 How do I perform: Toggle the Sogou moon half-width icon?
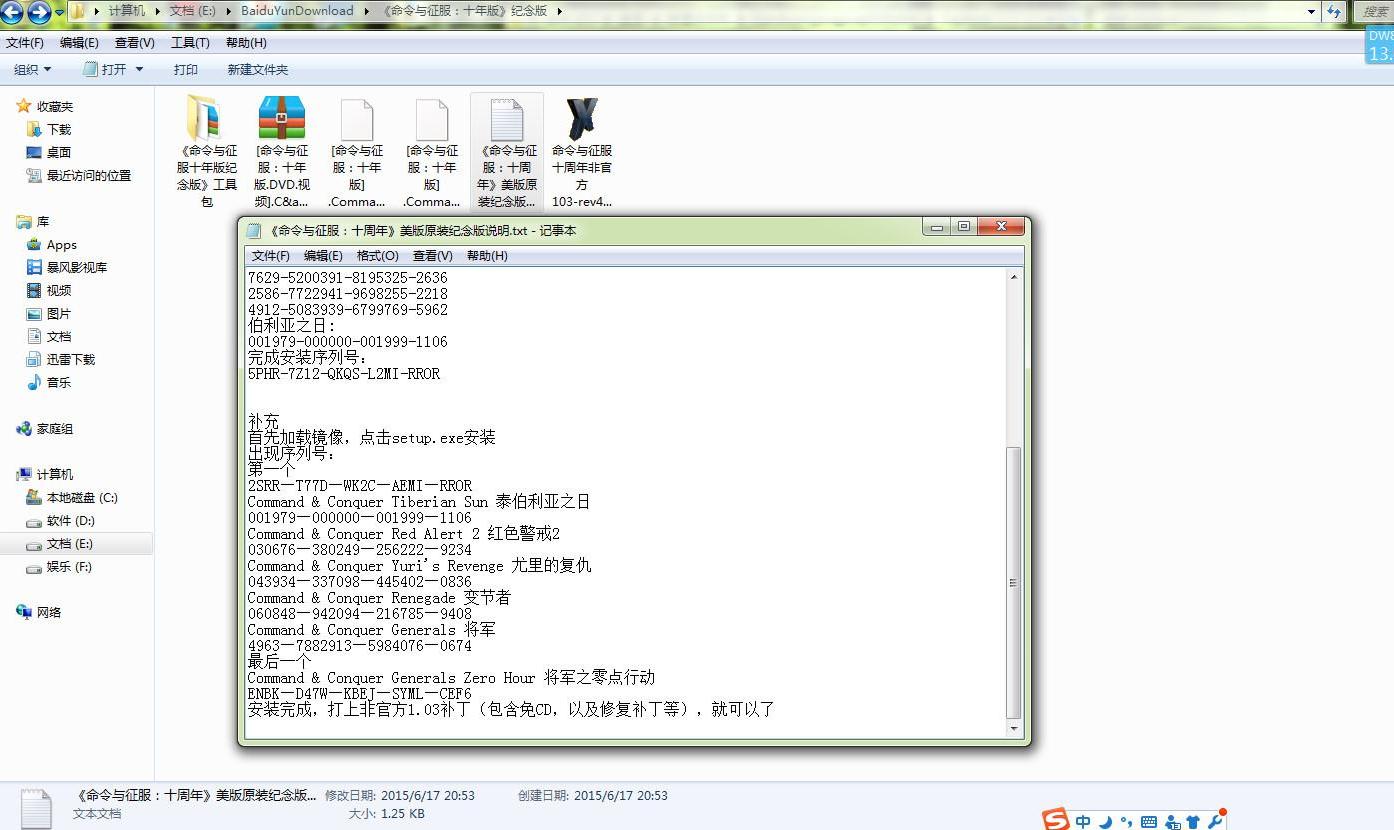[x=1105, y=822]
